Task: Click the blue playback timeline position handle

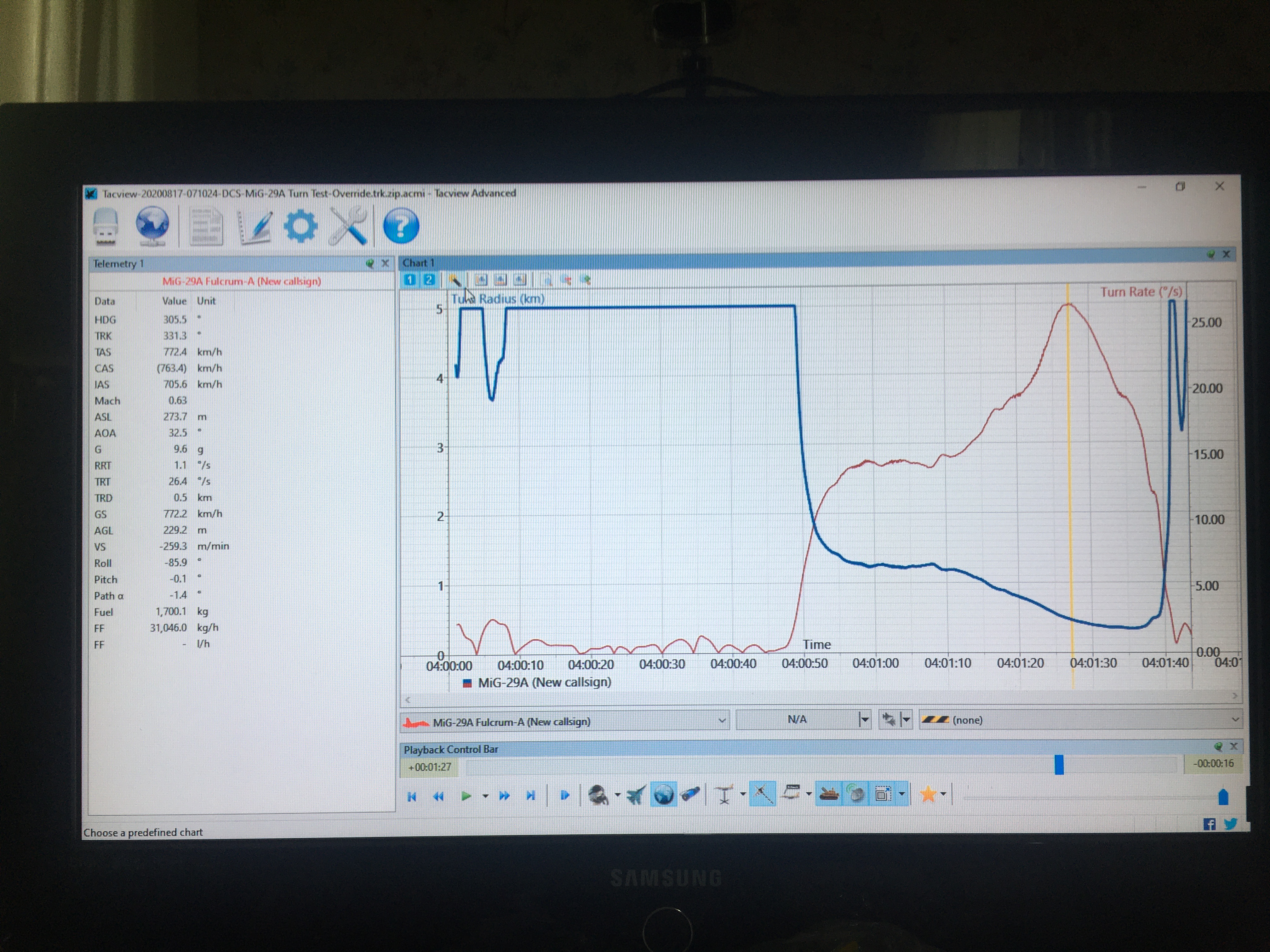Action: click(1059, 764)
